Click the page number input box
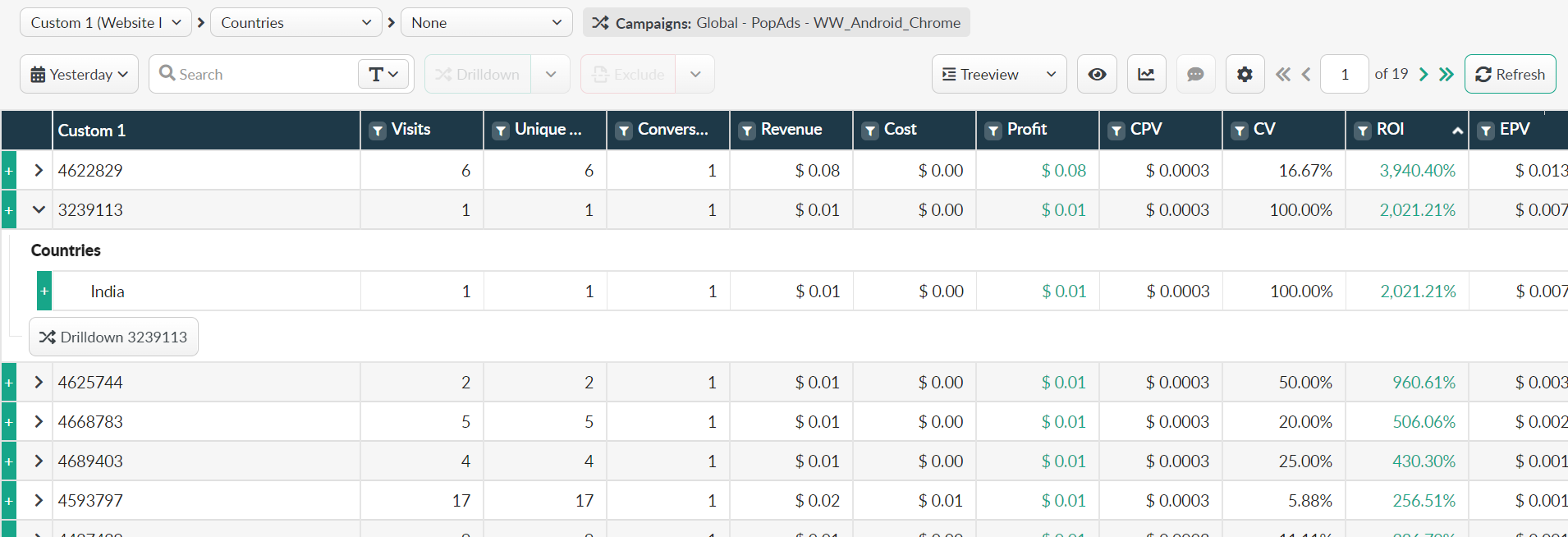Image resolution: width=1568 pixels, height=537 pixels. pyautogui.click(x=1344, y=74)
